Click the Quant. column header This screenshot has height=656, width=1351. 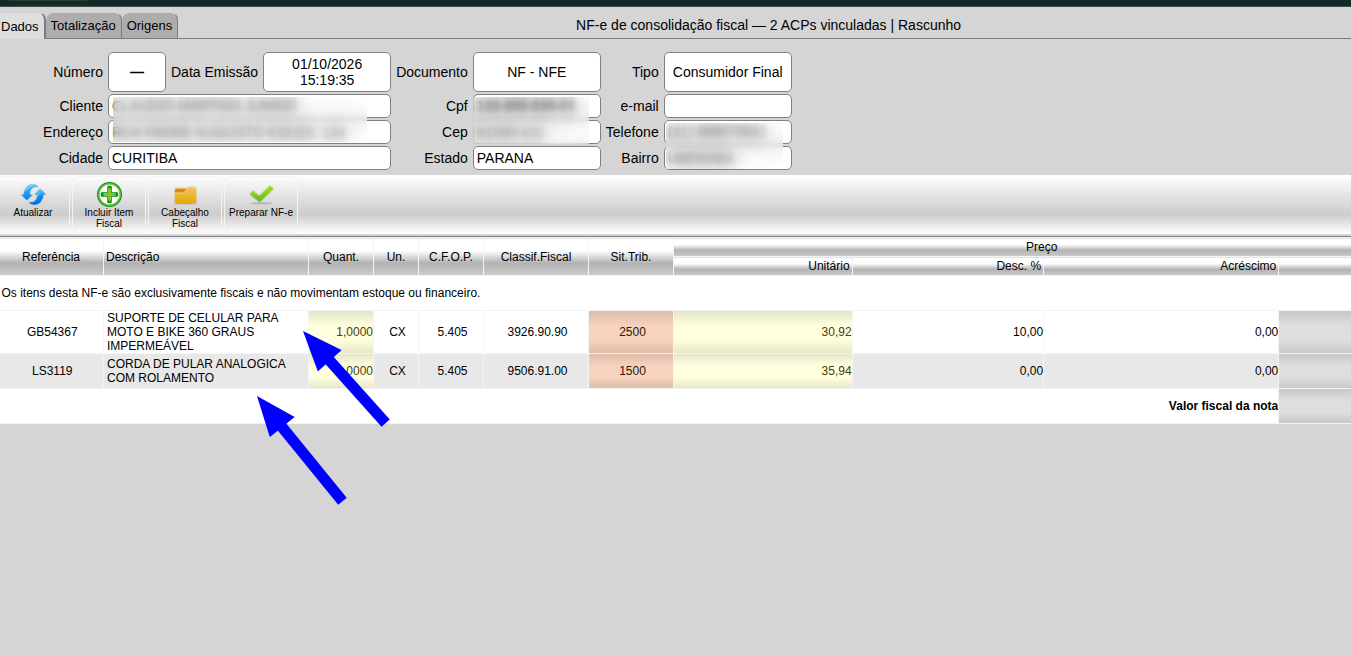(341, 257)
